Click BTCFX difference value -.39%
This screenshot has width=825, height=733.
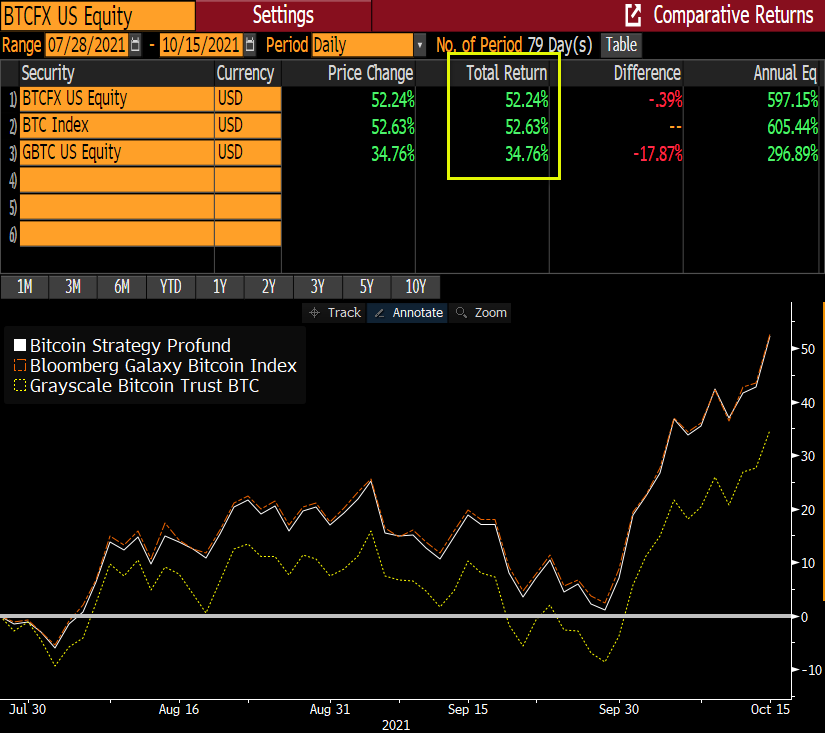click(x=665, y=99)
